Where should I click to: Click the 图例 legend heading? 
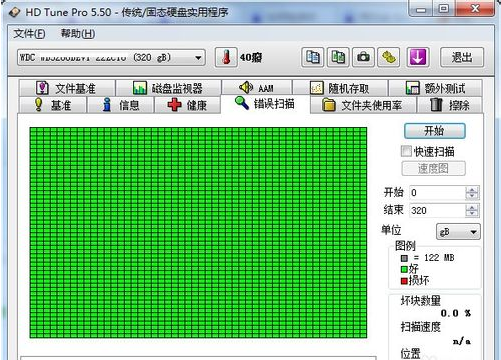405,246
